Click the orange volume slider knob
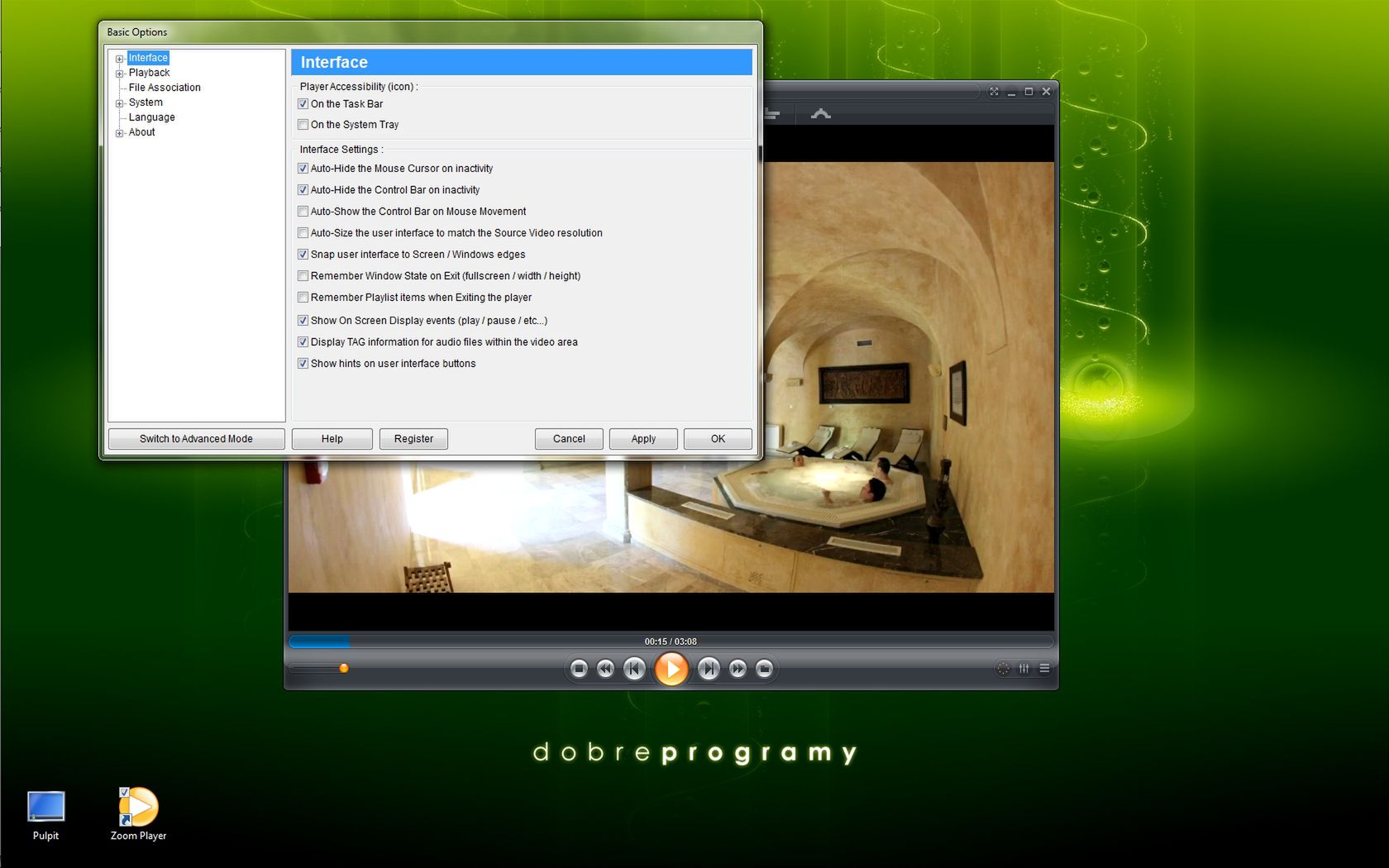 pos(344,668)
